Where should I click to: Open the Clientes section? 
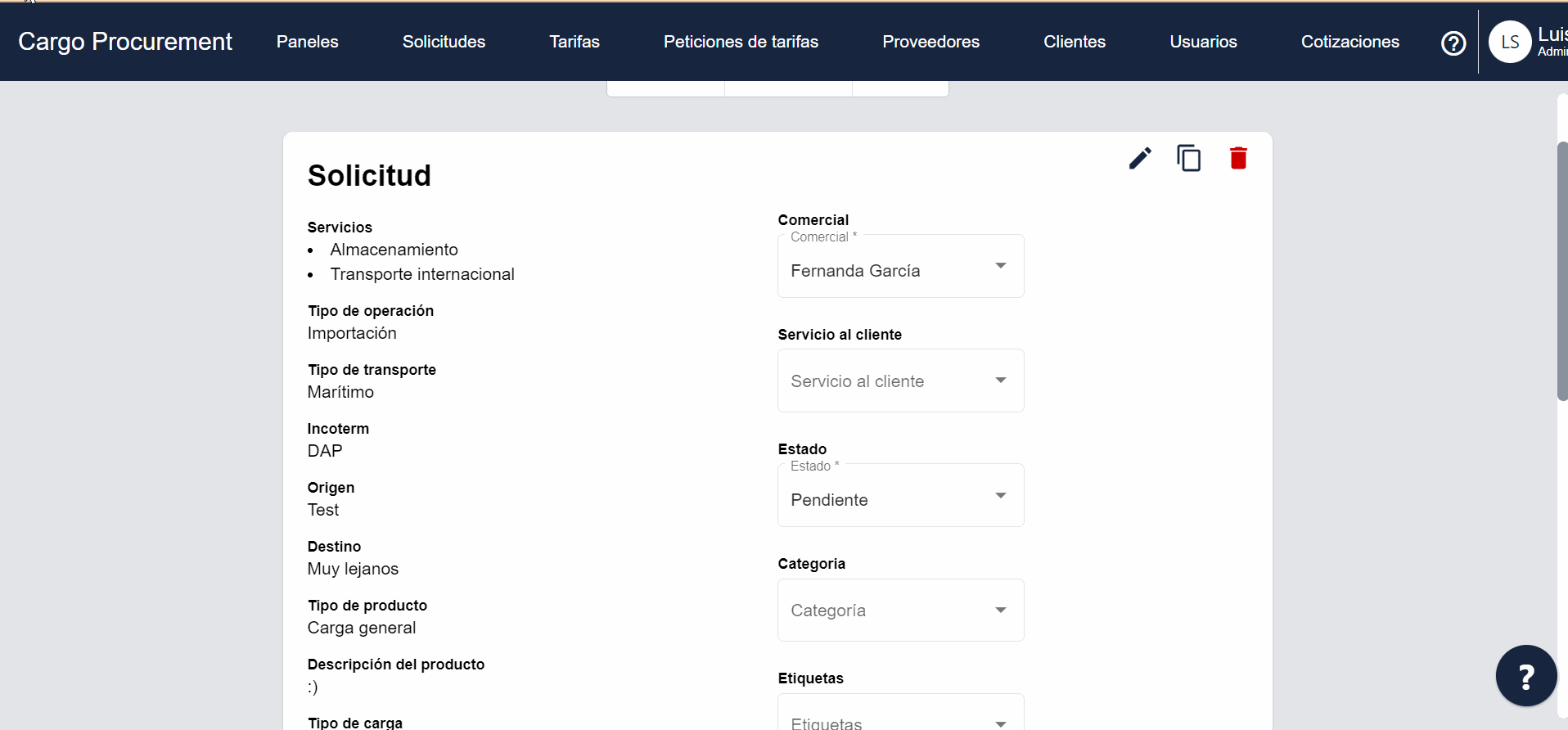1074,42
